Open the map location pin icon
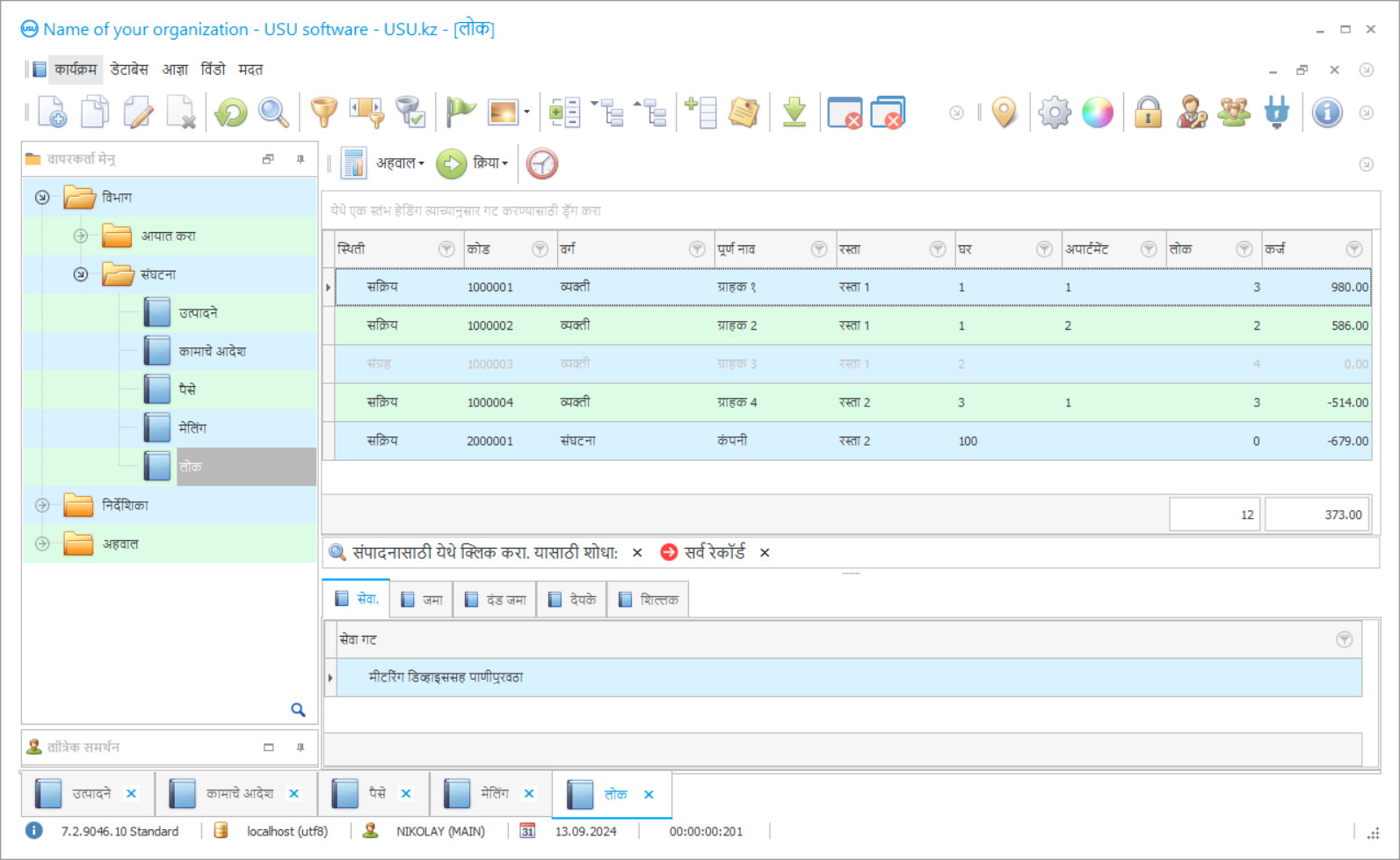1400x860 pixels. [x=1004, y=113]
